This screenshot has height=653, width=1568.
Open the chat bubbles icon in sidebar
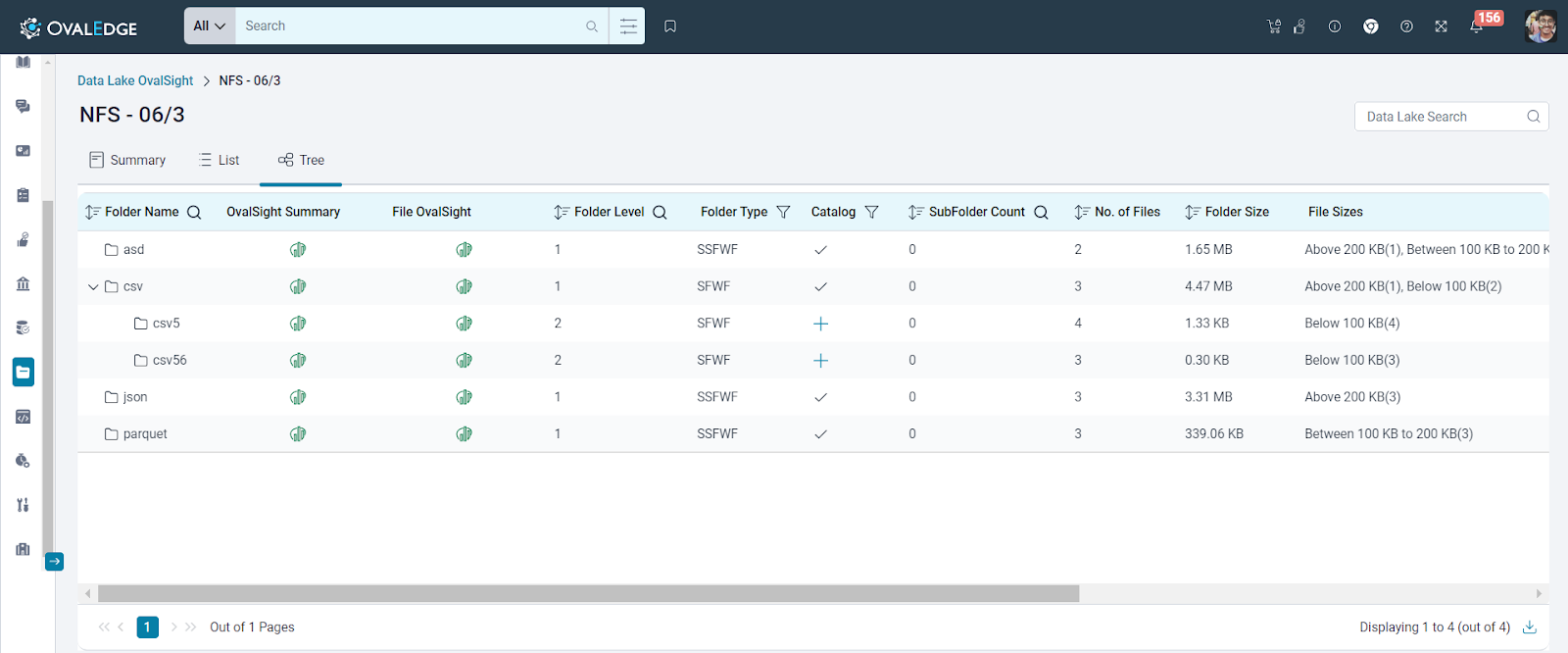23,106
